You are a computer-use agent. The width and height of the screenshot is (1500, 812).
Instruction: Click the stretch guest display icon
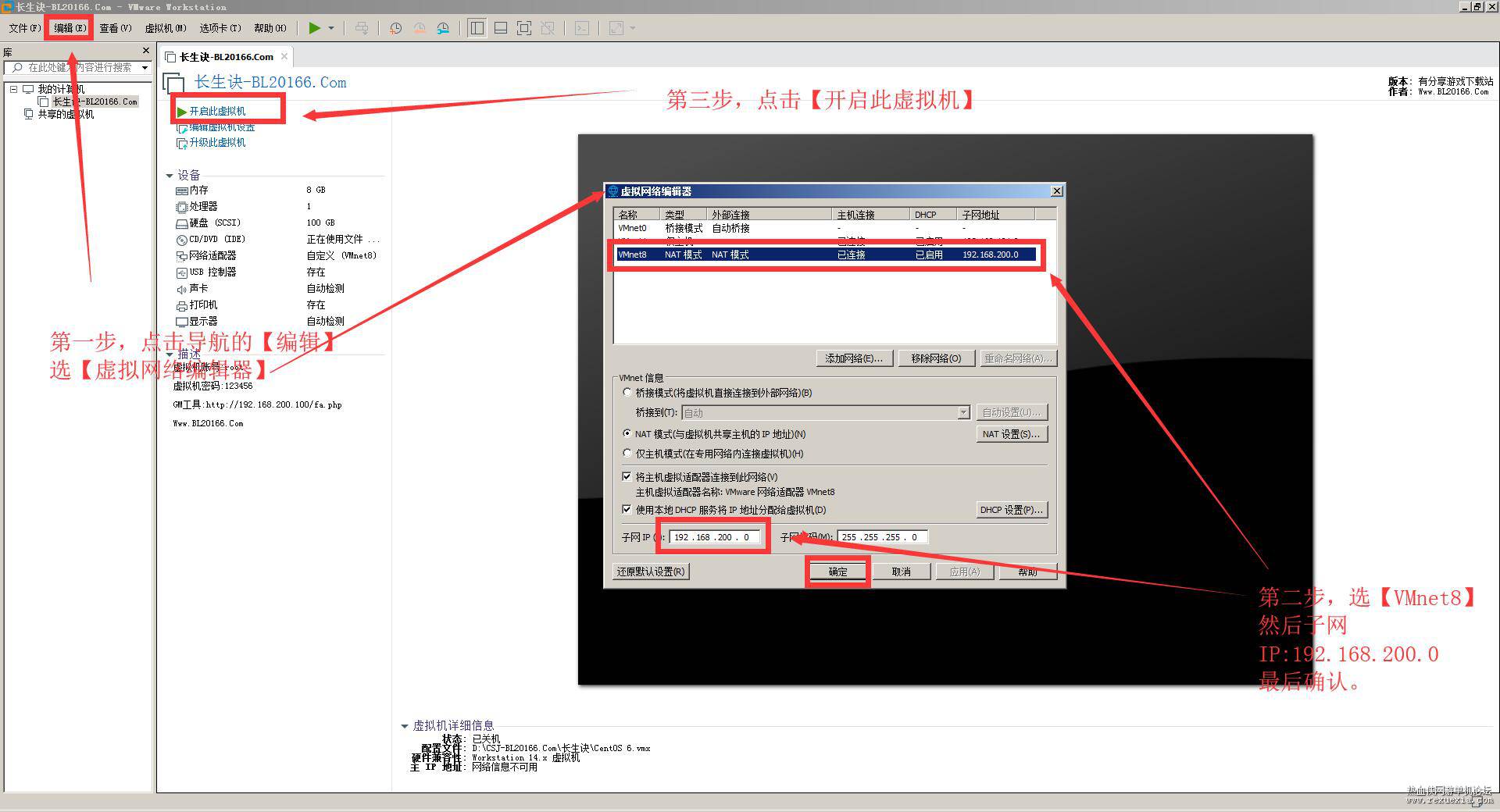pos(616,28)
